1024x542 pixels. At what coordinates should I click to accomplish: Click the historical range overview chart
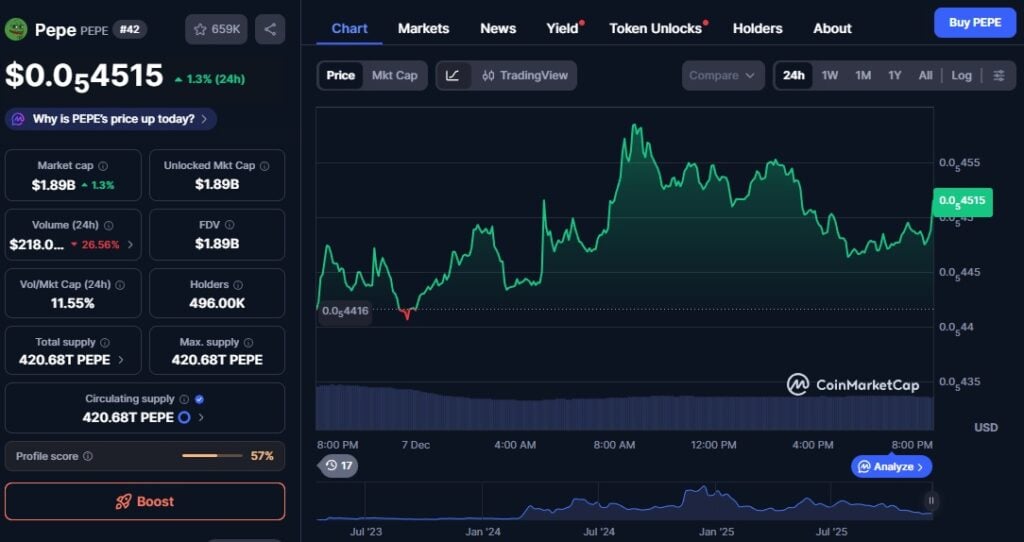[624, 503]
